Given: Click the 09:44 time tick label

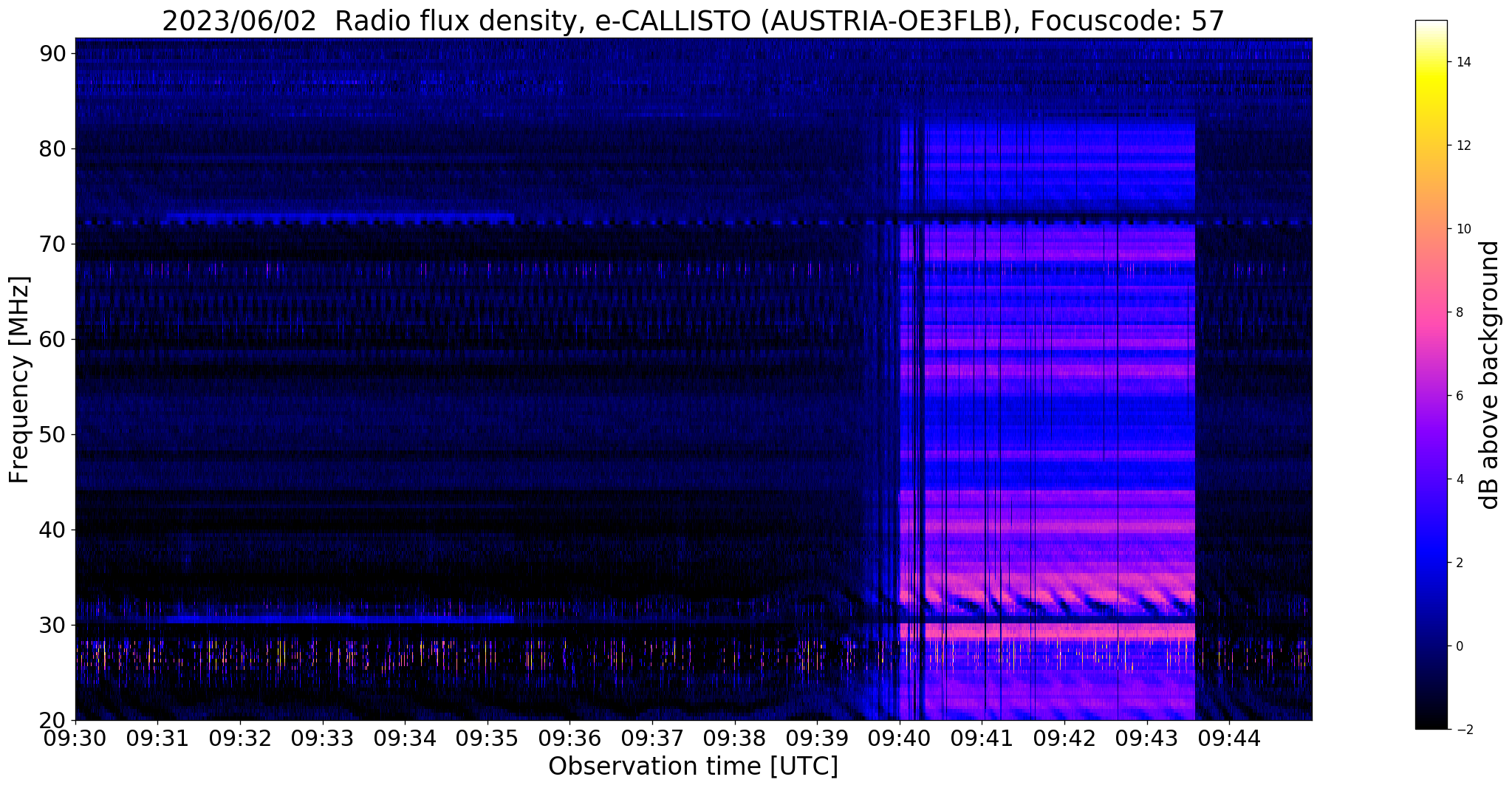Looking at the screenshot, I should point(1229,737).
